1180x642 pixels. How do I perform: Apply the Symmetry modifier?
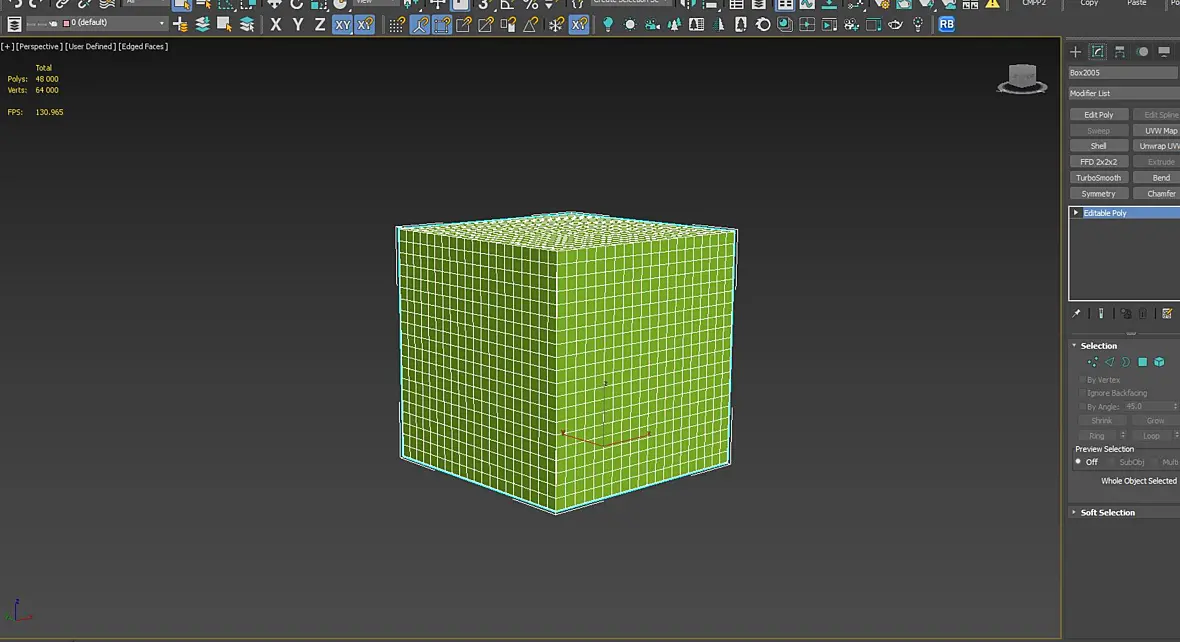click(x=1099, y=193)
